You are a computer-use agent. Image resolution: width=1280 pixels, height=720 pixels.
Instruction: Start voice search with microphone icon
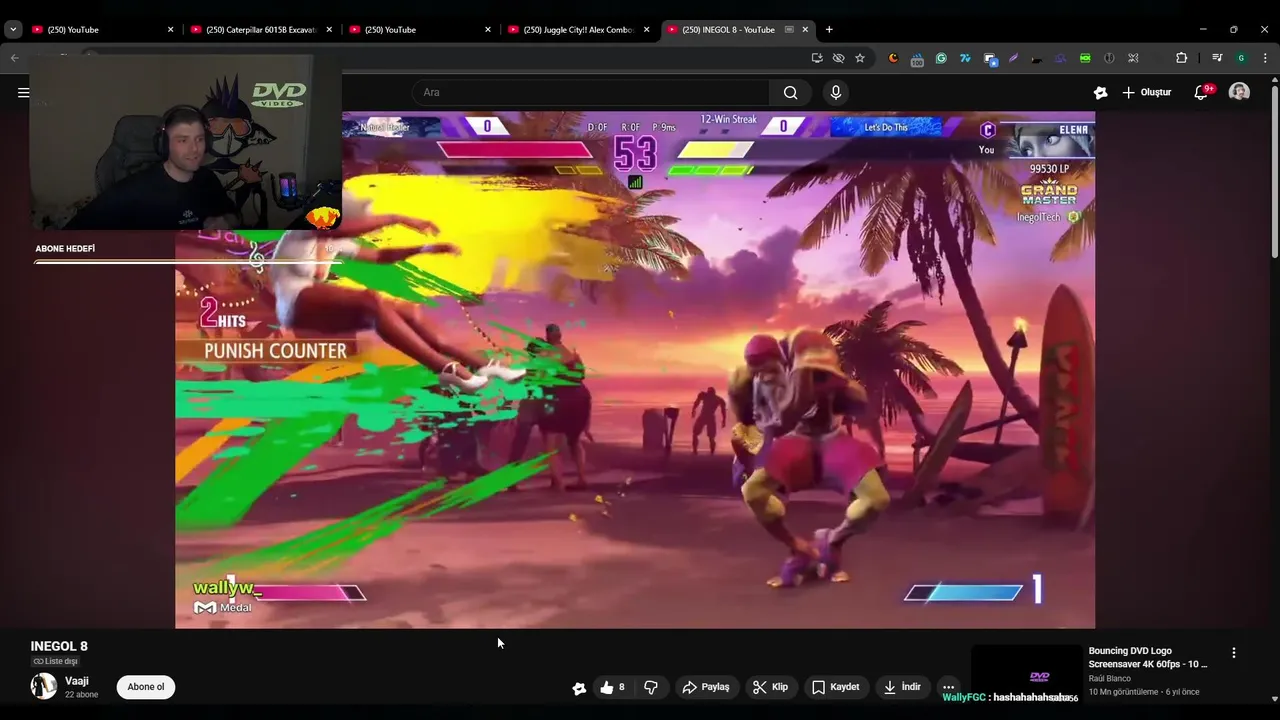(x=836, y=92)
